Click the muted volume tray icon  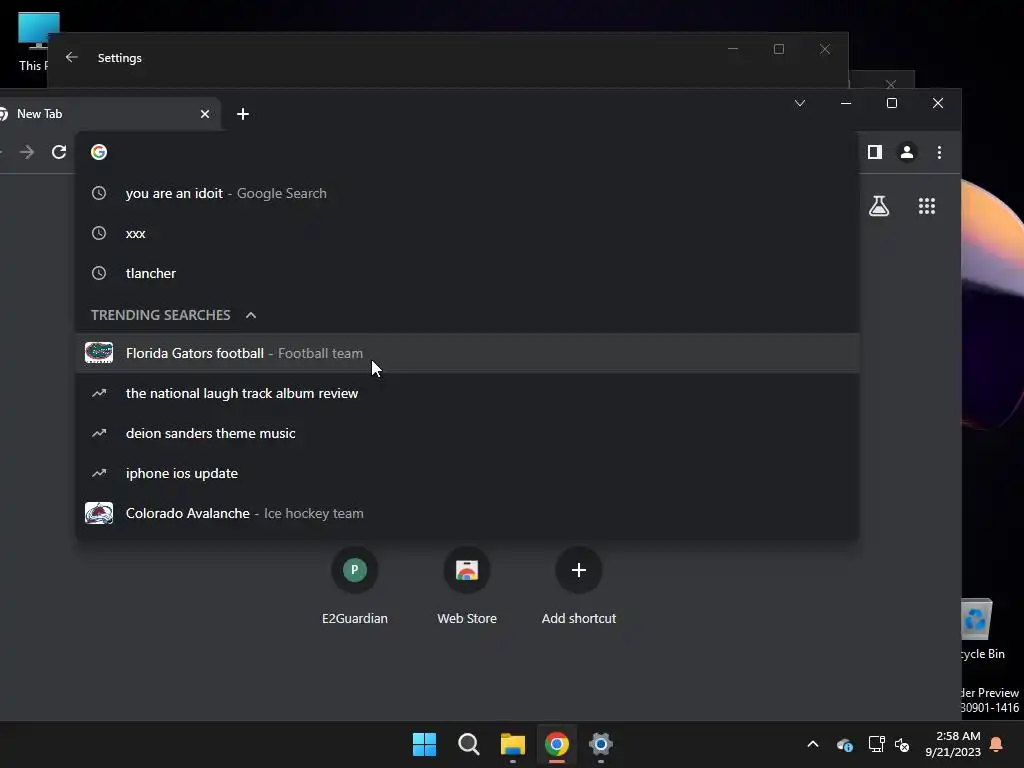[x=902, y=744]
